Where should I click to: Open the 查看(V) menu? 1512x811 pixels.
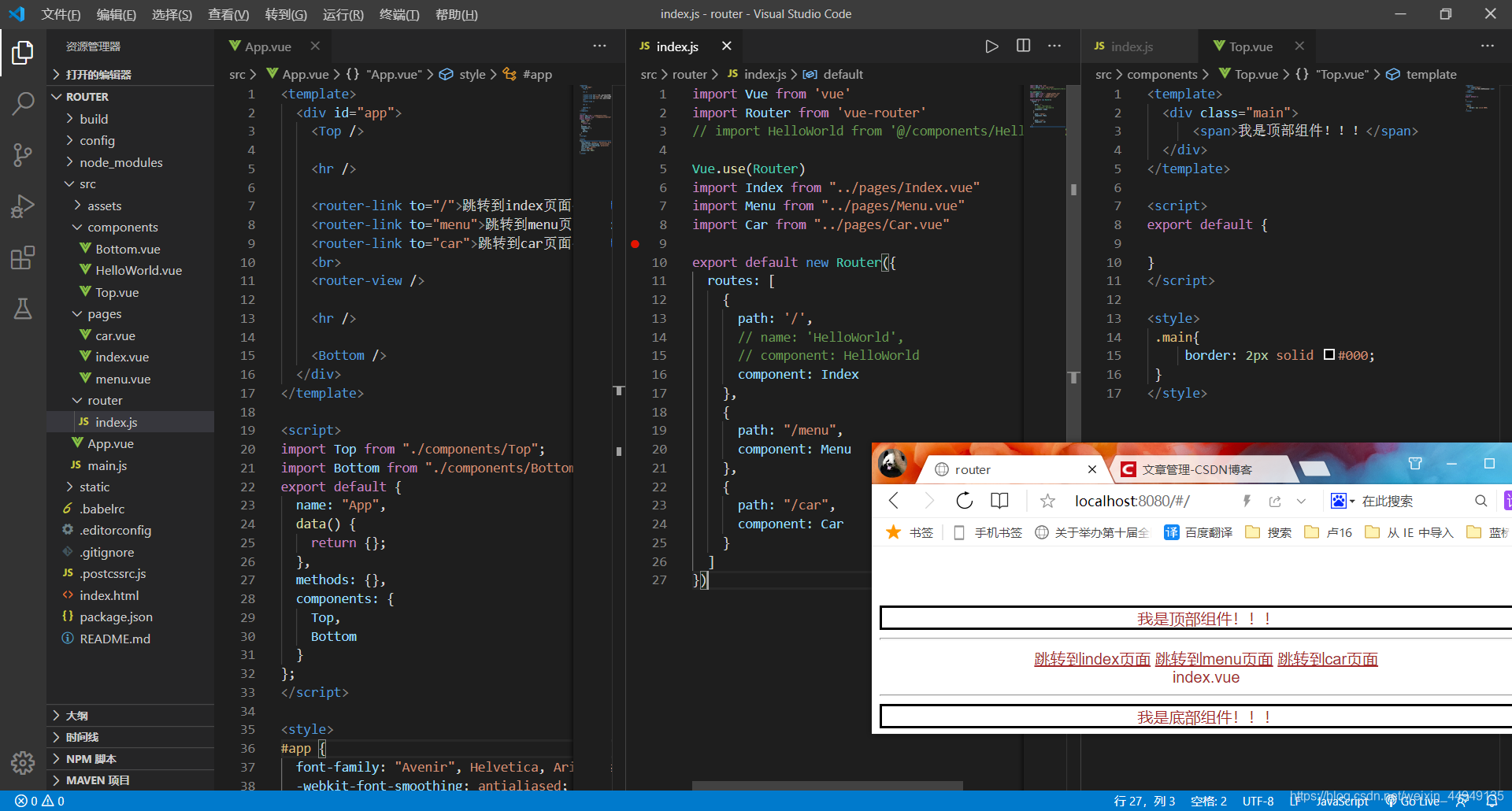tap(228, 14)
